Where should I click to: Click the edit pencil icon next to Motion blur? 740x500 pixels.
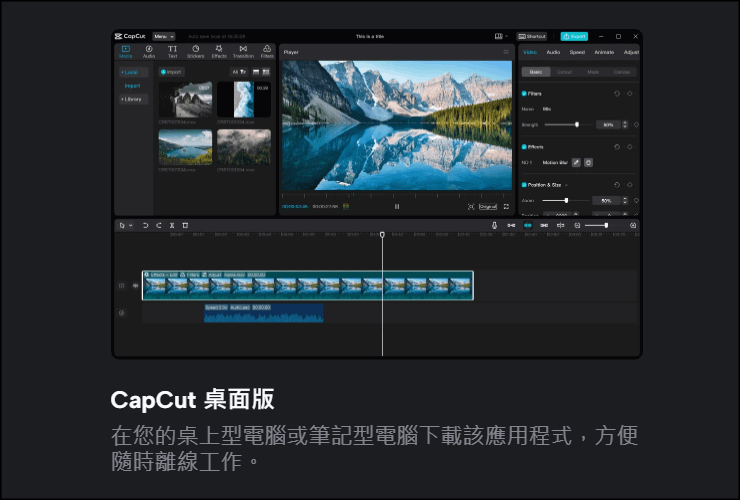pyautogui.click(x=576, y=162)
